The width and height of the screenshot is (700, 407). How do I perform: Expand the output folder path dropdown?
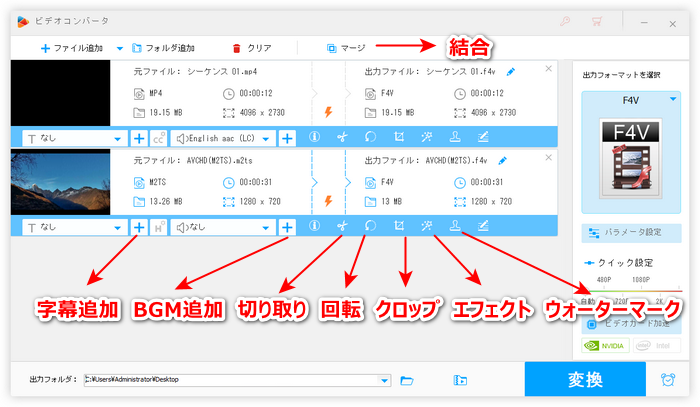pos(385,380)
